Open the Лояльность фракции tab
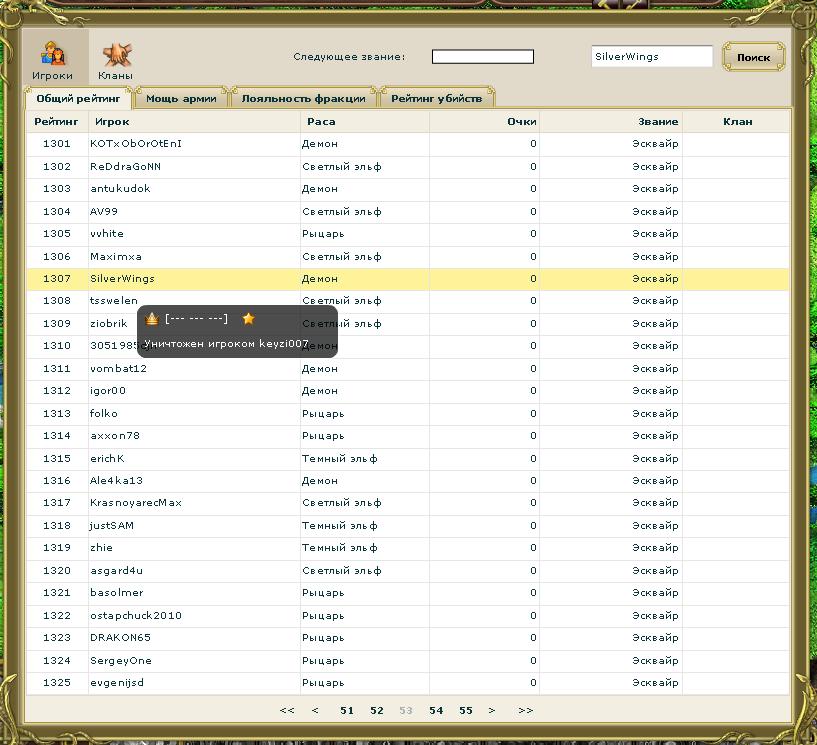 [304, 98]
